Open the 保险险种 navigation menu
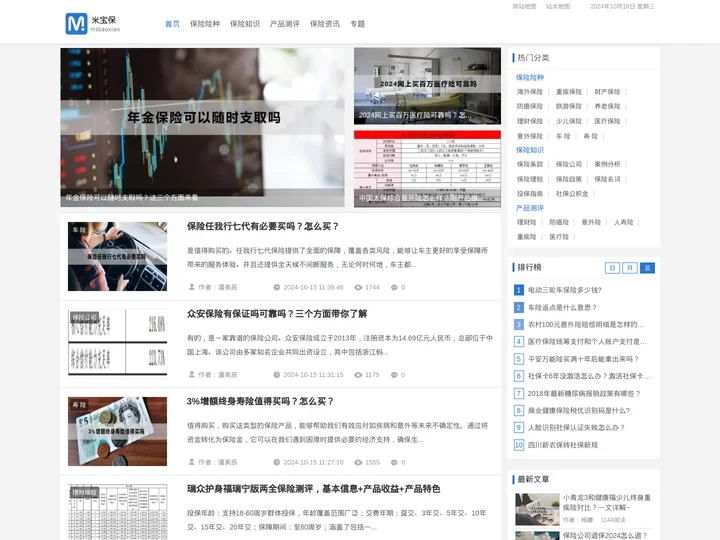Screen dimensions: 720x540 click(x=205, y=24)
